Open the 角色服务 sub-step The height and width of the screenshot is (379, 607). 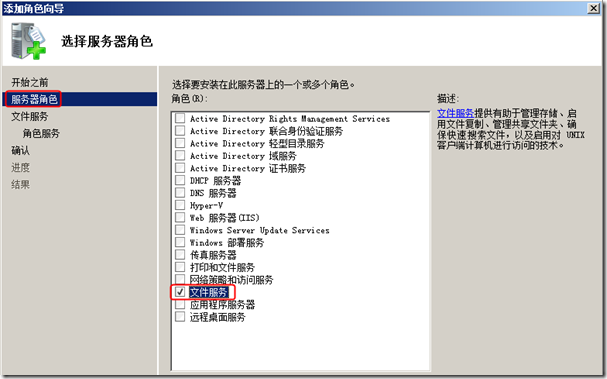pos(41,133)
